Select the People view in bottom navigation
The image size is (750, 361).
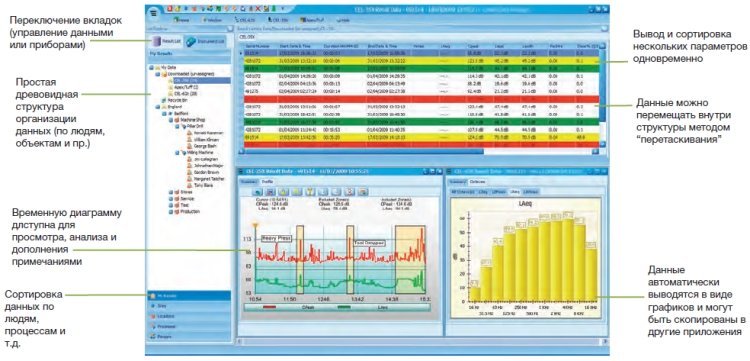(188, 337)
